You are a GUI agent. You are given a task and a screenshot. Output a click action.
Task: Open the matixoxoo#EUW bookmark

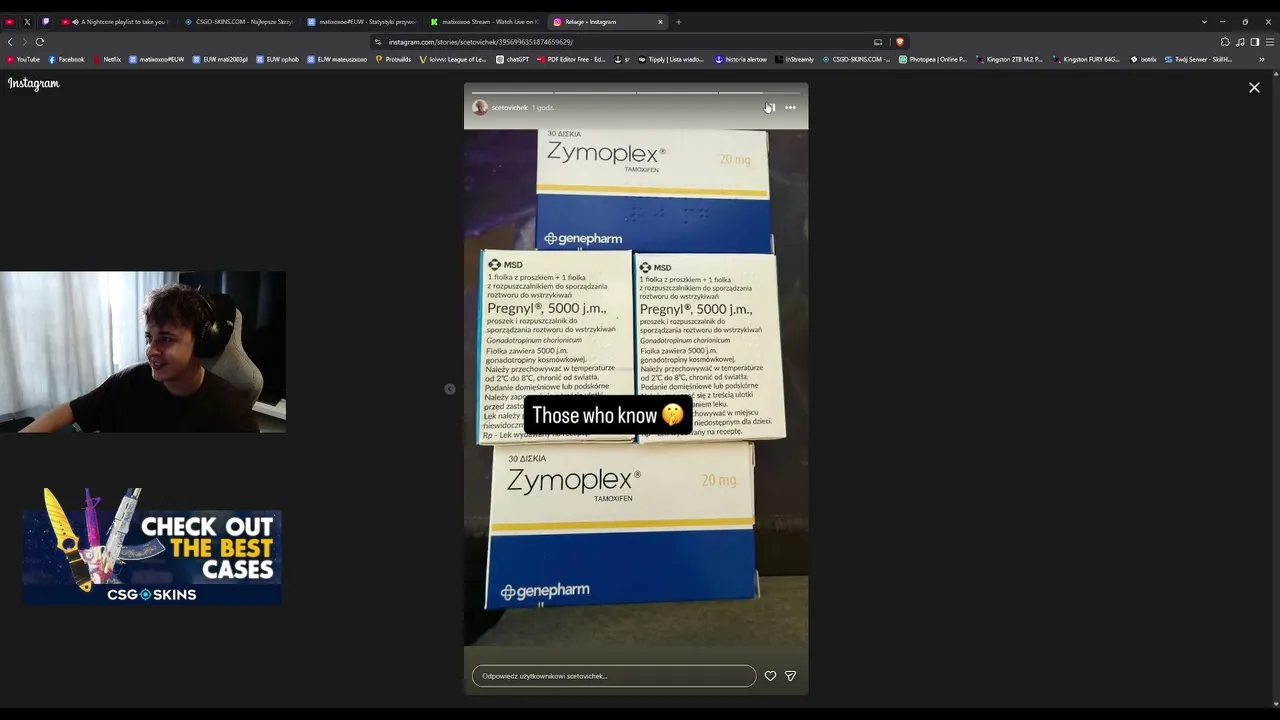(x=157, y=59)
